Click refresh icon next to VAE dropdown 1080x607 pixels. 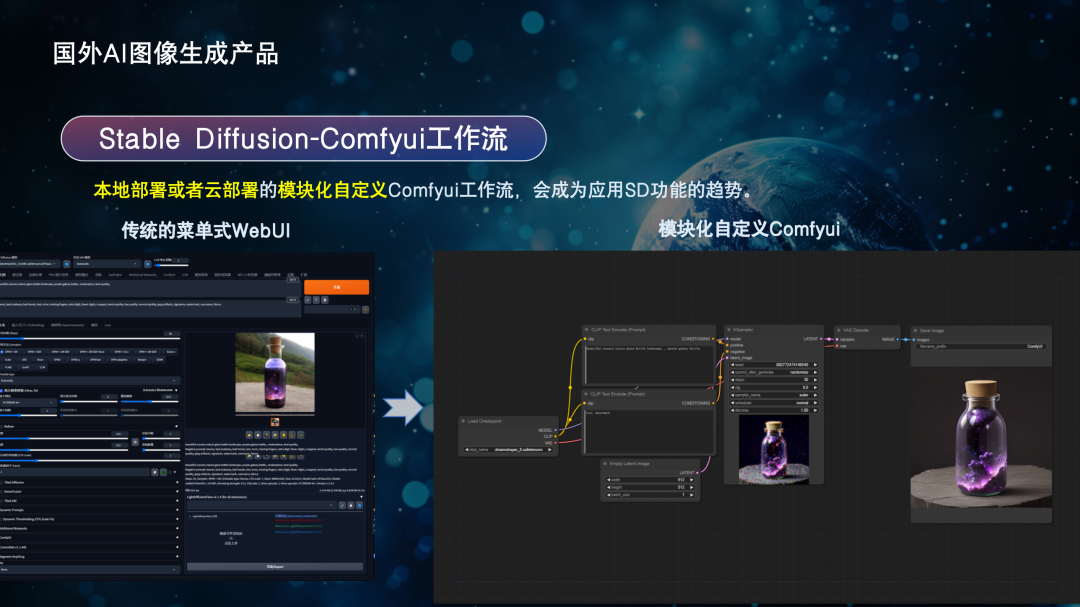tap(147, 264)
